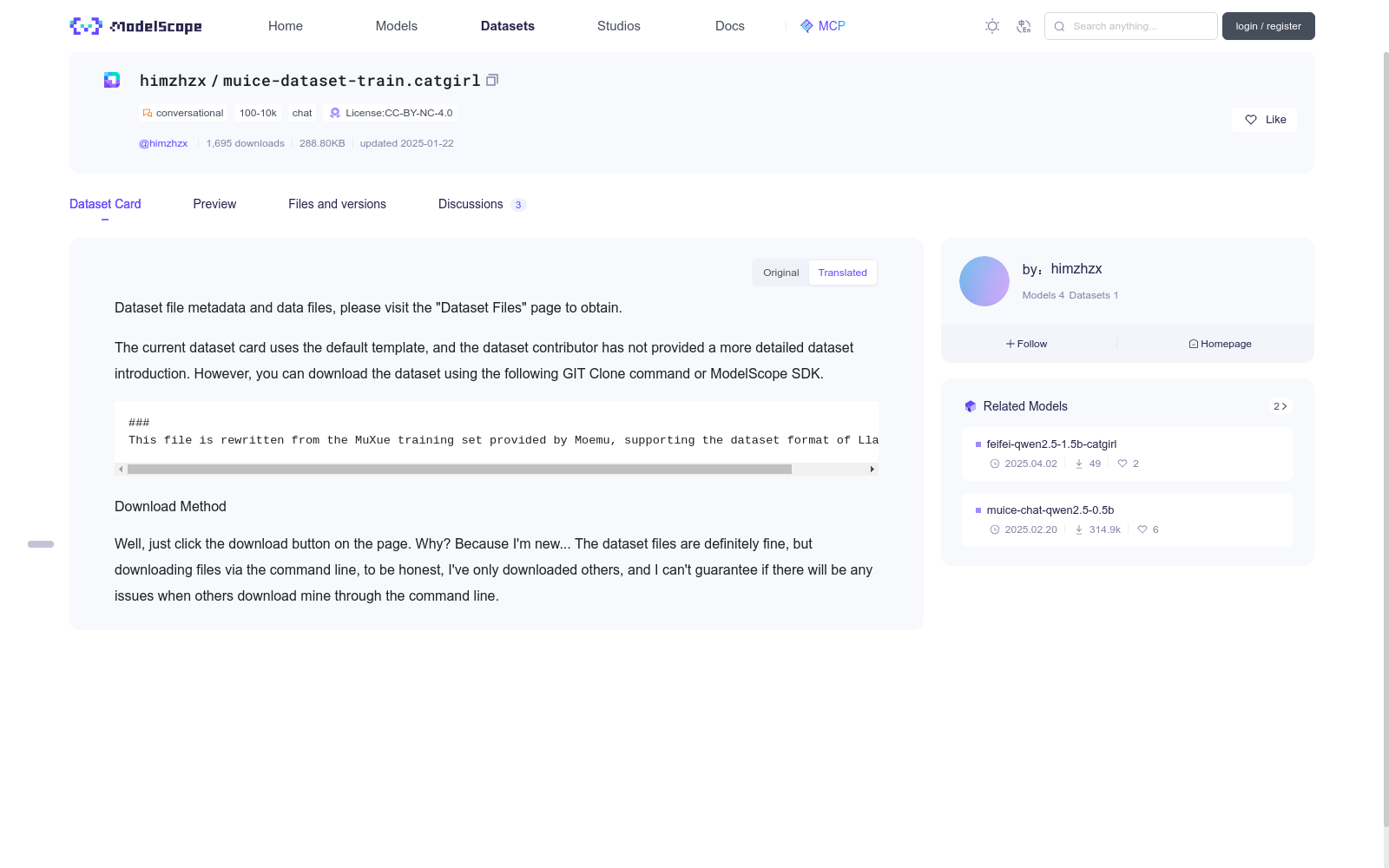The image size is (1389, 868).
Task: Navigate to Studios
Action: tap(619, 26)
